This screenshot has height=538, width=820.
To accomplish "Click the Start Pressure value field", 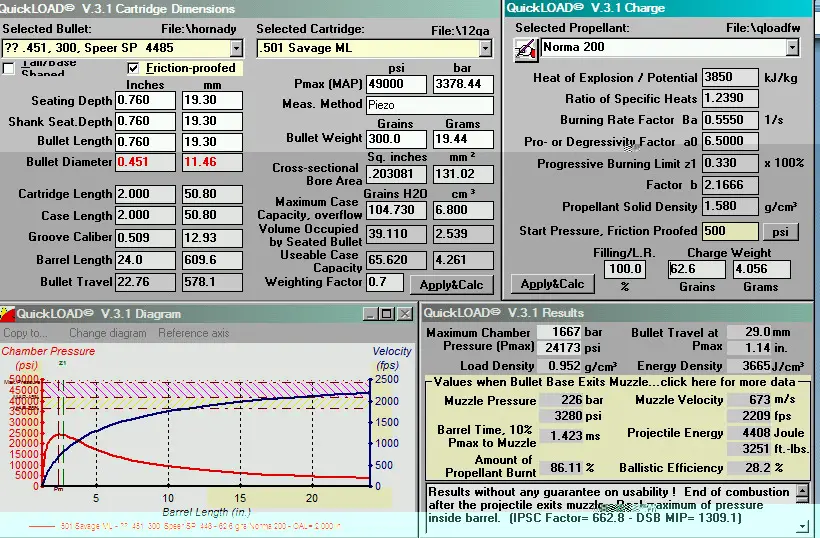I will click(x=730, y=231).
